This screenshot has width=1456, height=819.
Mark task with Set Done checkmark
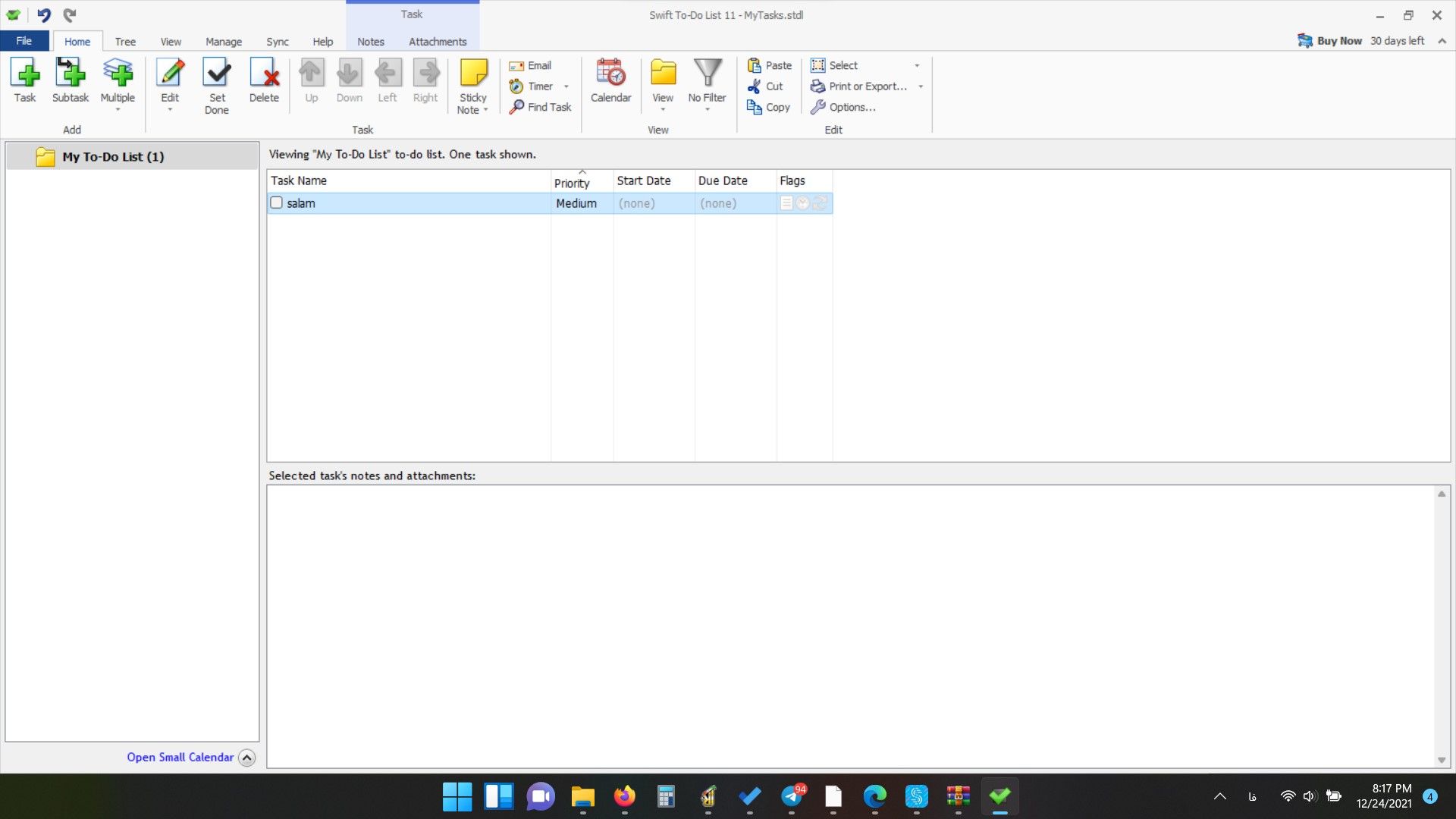click(217, 86)
